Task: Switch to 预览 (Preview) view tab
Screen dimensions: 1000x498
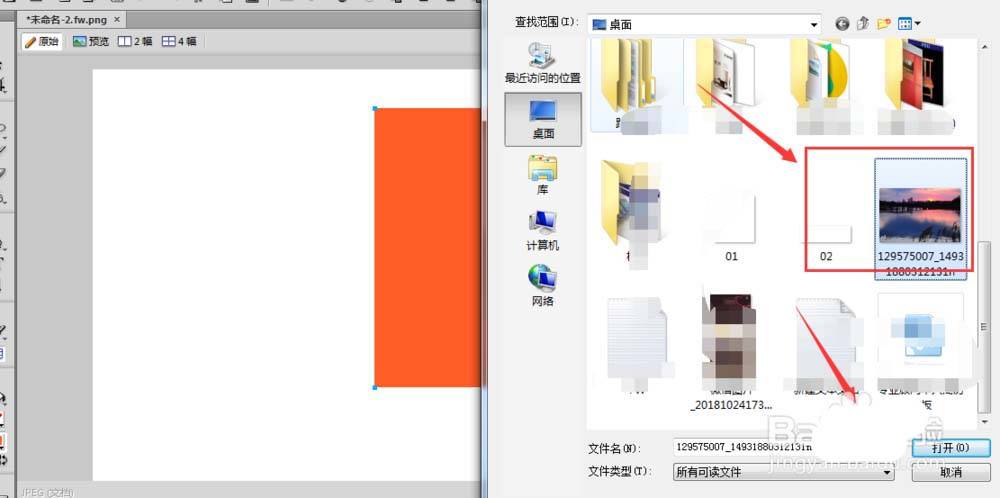Action: 91,42
